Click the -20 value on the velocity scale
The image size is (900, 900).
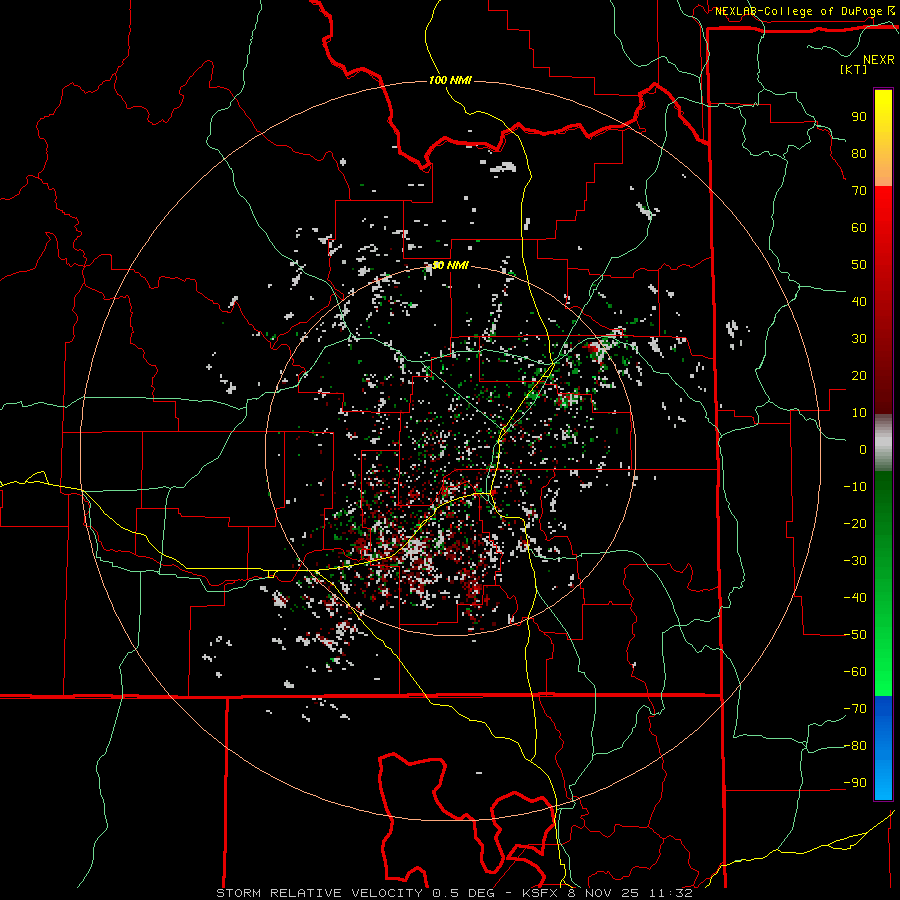click(855, 524)
